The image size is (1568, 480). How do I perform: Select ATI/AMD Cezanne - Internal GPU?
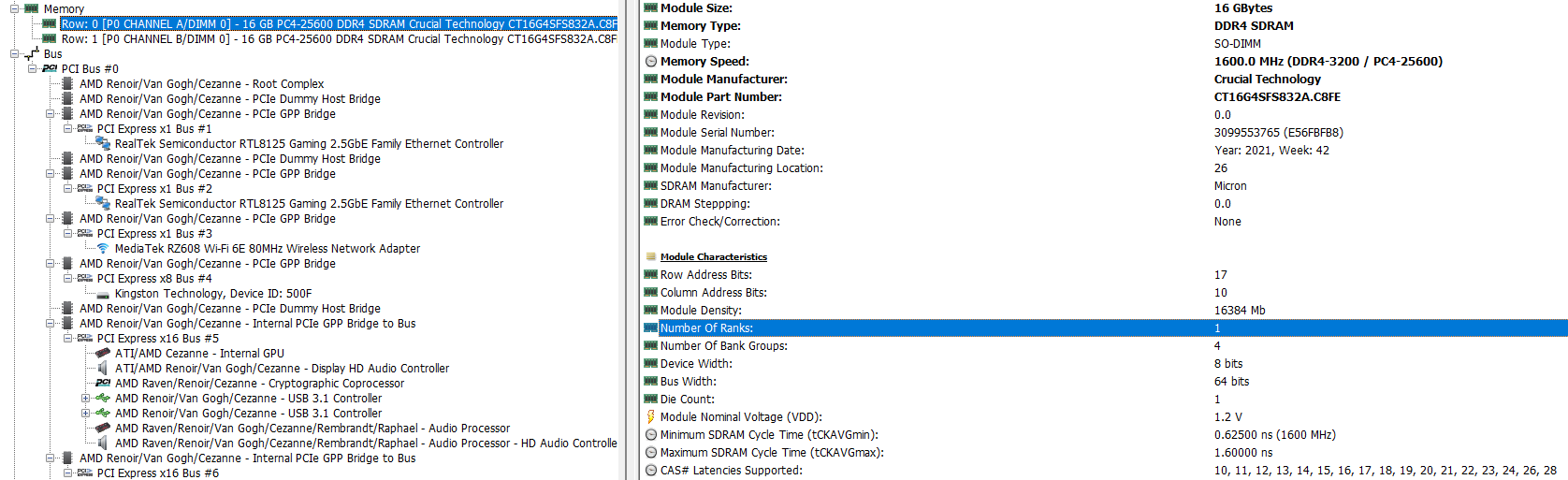[199, 354]
